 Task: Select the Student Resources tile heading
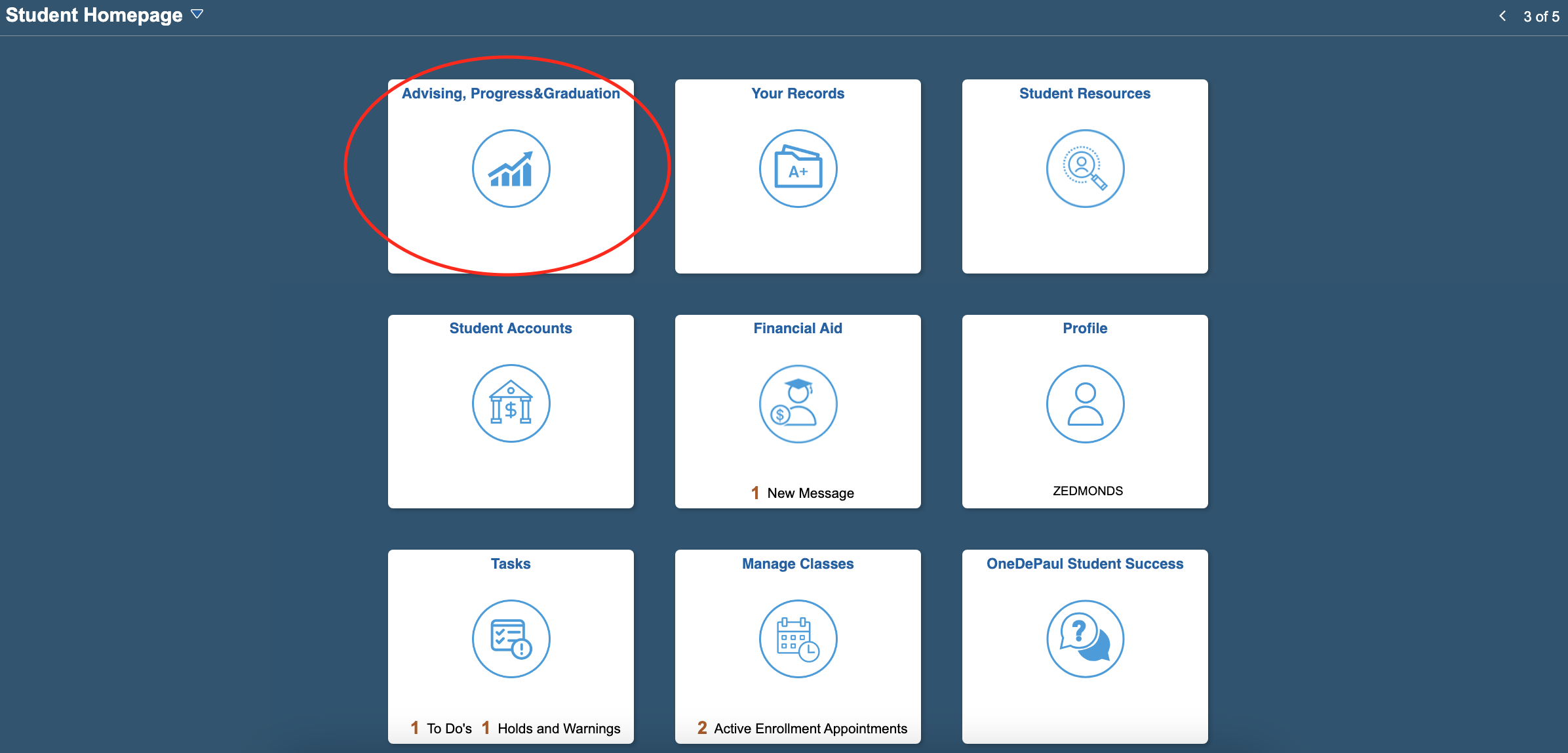pyautogui.click(x=1085, y=93)
